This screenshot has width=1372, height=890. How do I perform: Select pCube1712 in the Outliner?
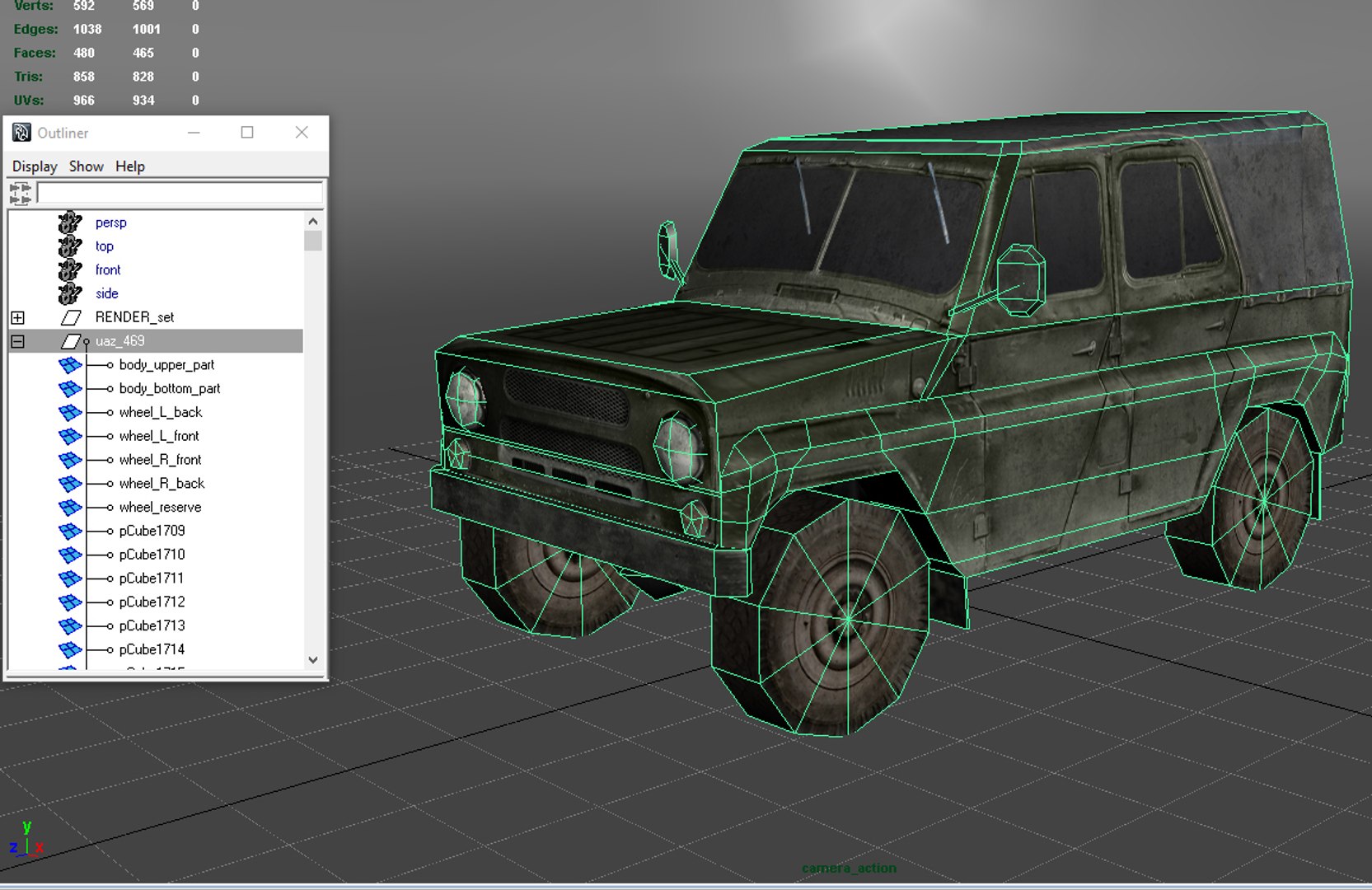coord(152,602)
